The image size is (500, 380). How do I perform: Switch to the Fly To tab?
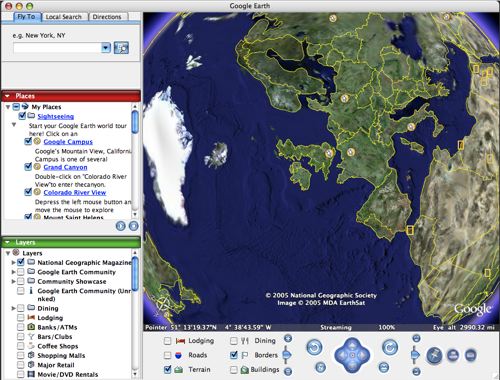point(27,17)
